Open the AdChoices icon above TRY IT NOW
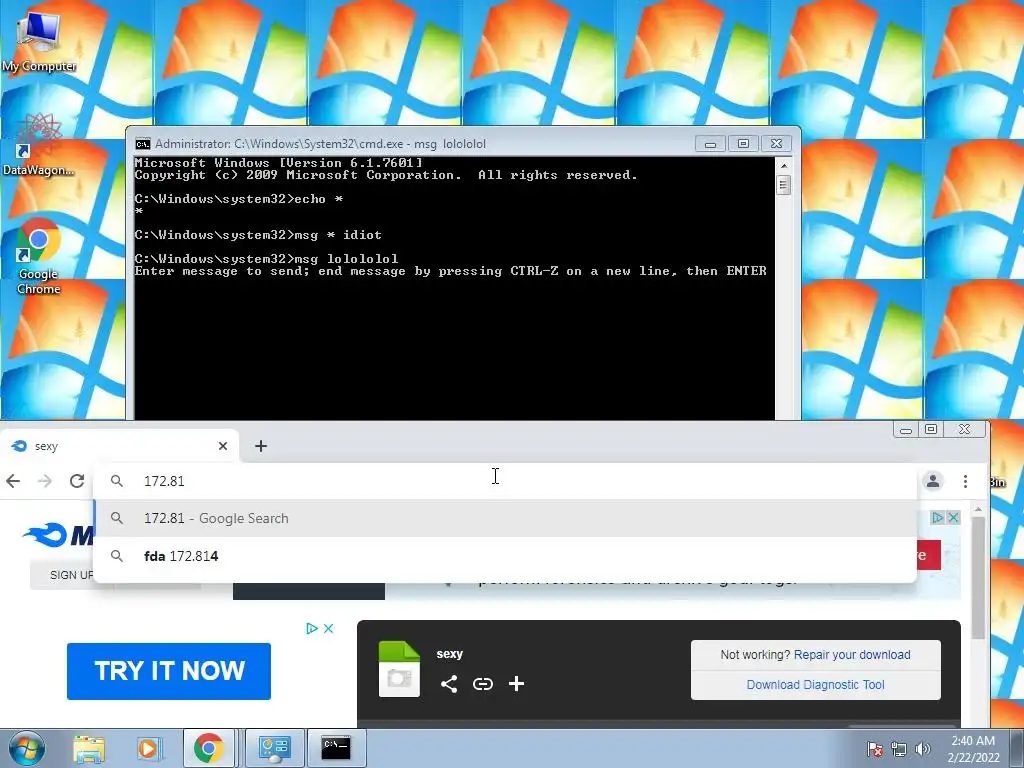Image resolution: width=1024 pixels, height=768 pixels. (x=312, y=628)
